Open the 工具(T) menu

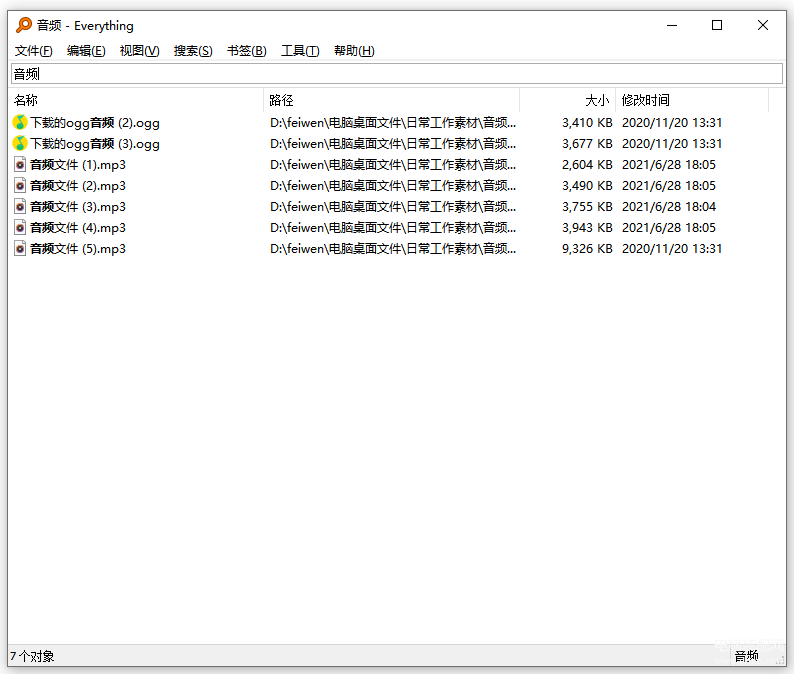300,51
